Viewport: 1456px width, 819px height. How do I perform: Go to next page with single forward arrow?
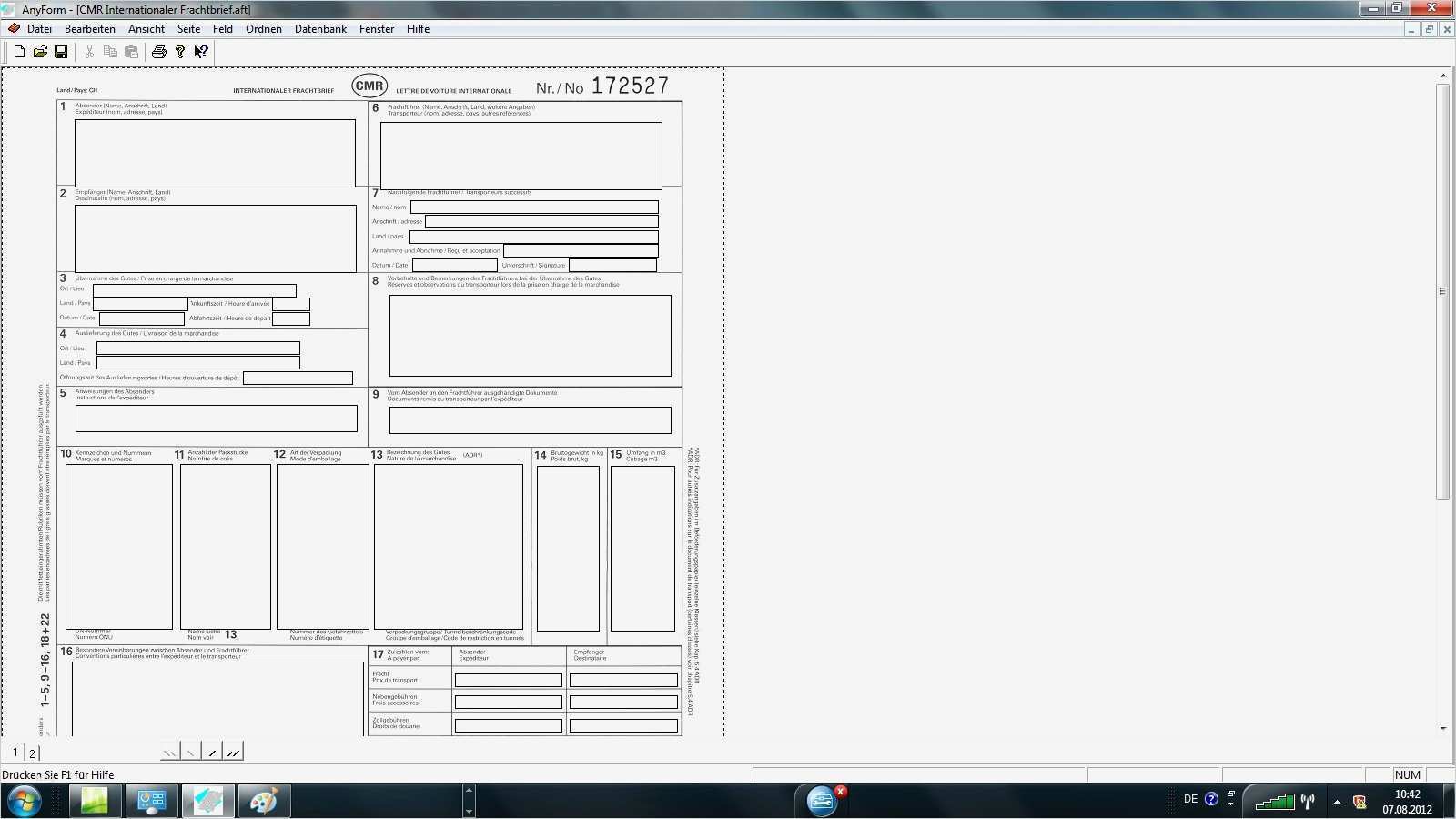[212, 752]
